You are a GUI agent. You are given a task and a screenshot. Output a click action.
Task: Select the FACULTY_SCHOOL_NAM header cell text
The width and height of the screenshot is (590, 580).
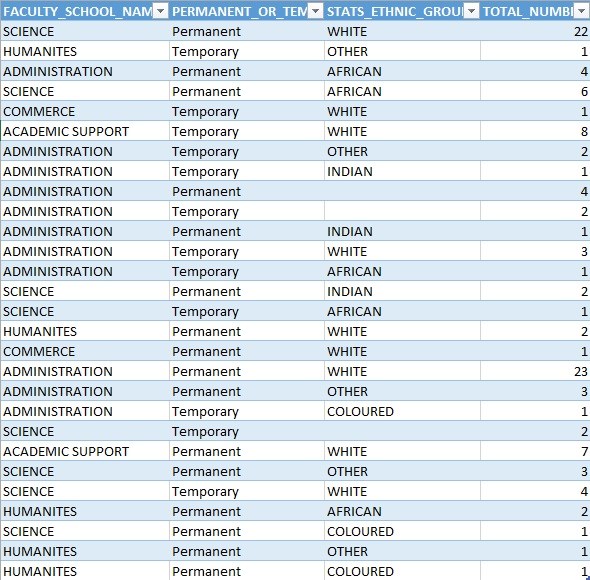(78, 12)
